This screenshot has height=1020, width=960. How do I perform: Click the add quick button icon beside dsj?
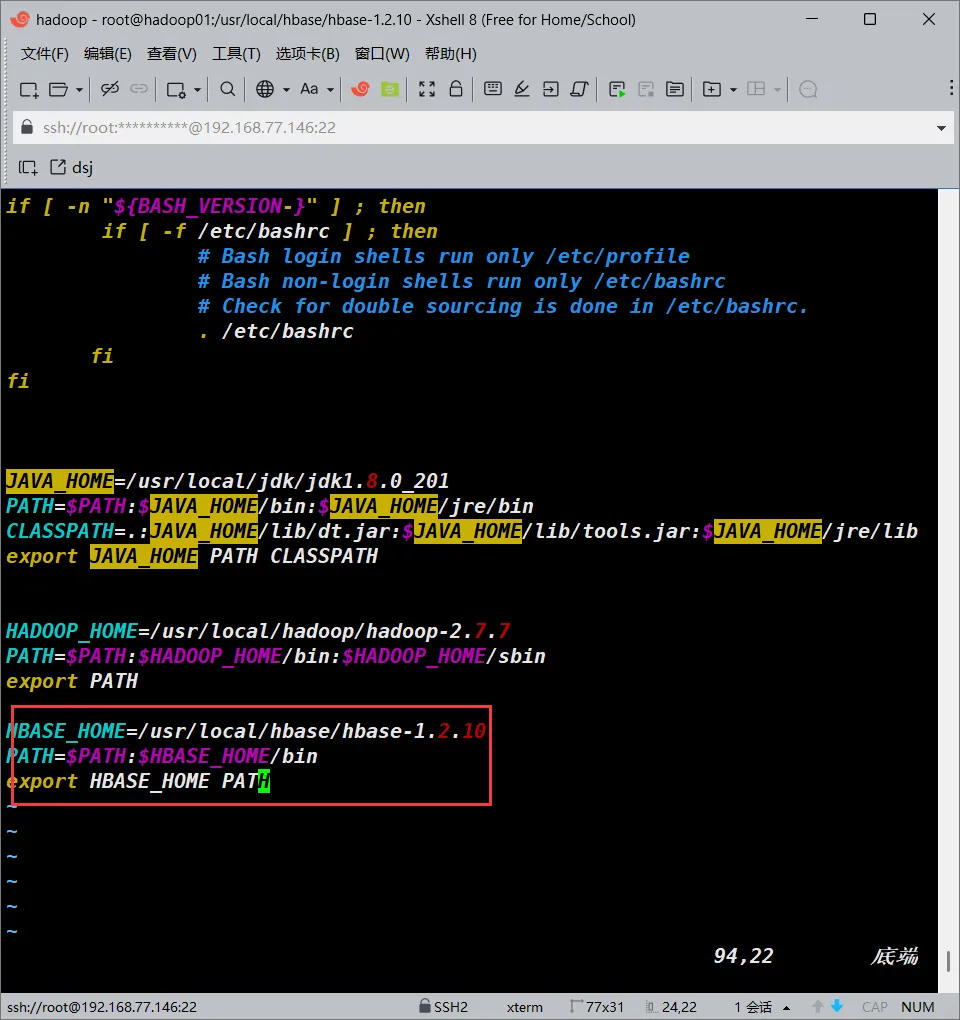(27, 168)
